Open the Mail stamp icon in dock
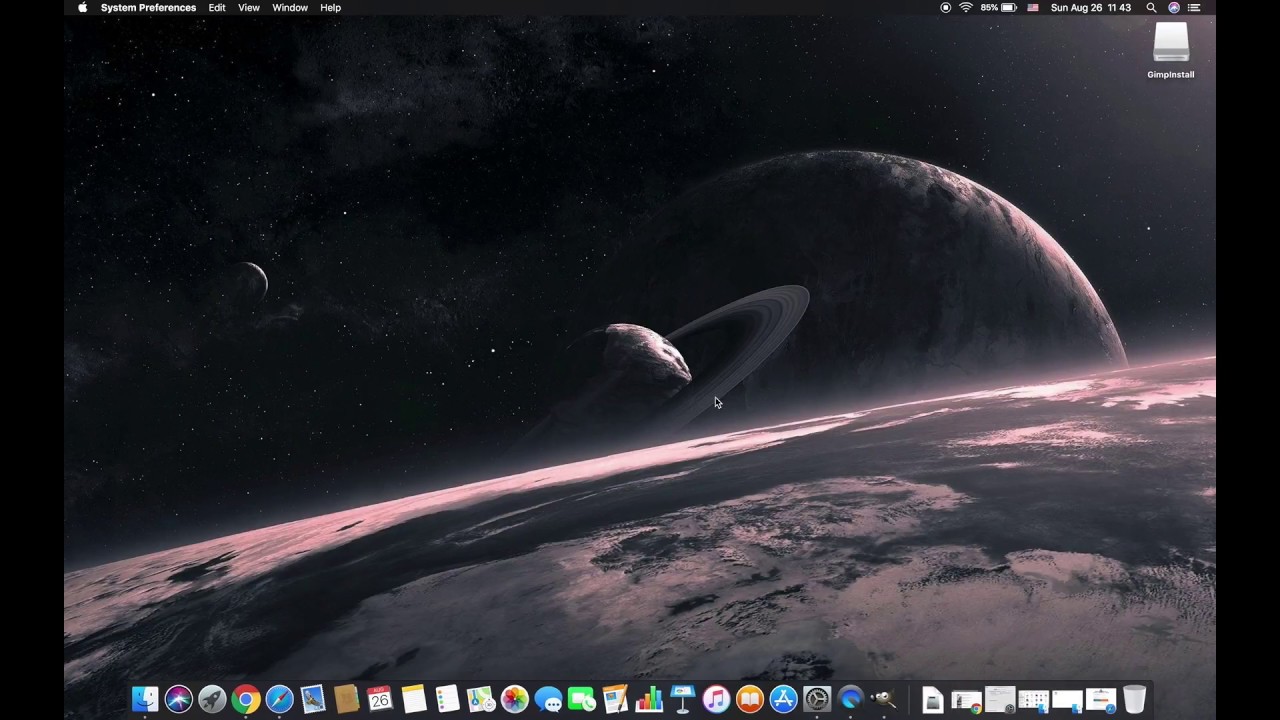Screen dimensions: 1280x720 (x=313, y=699)
